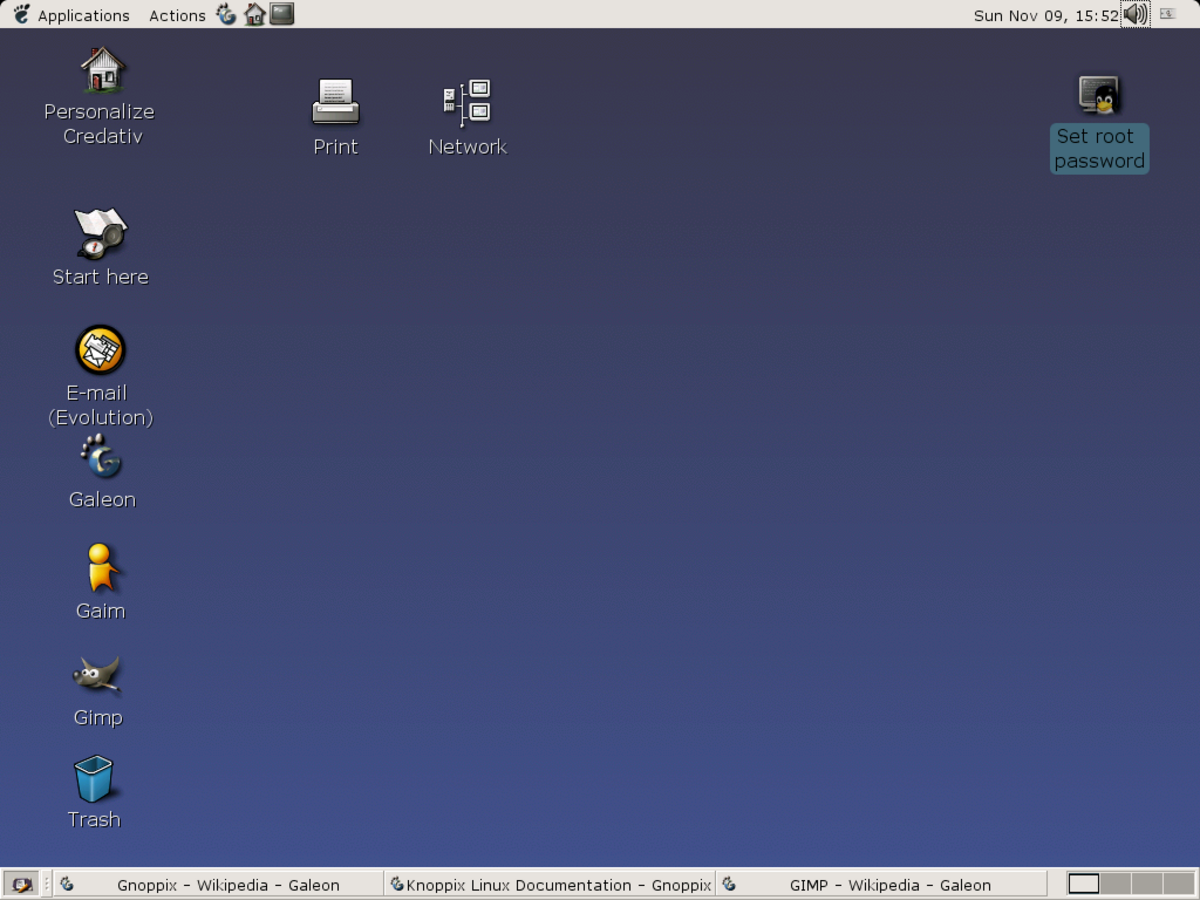
Task: Click the Galeon launcher in top panel
Action: [x=227, y=15]
